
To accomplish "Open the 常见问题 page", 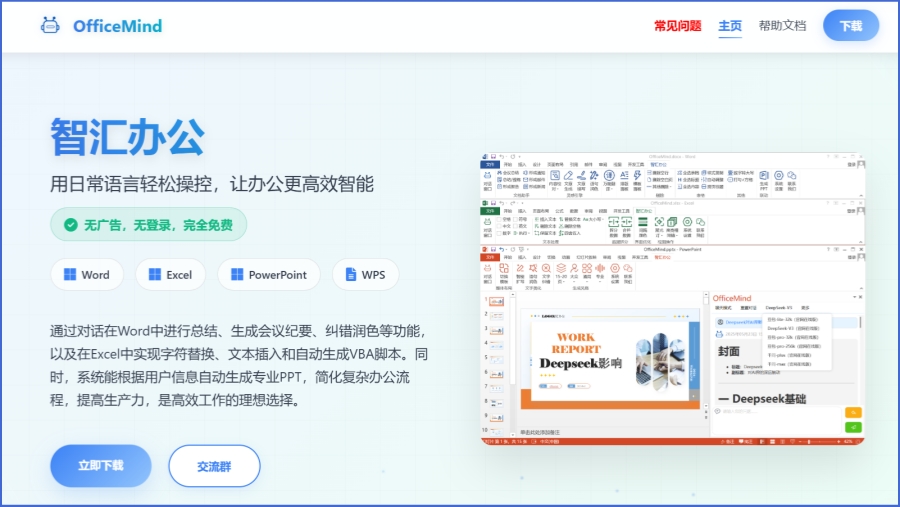I will [677, 26].
